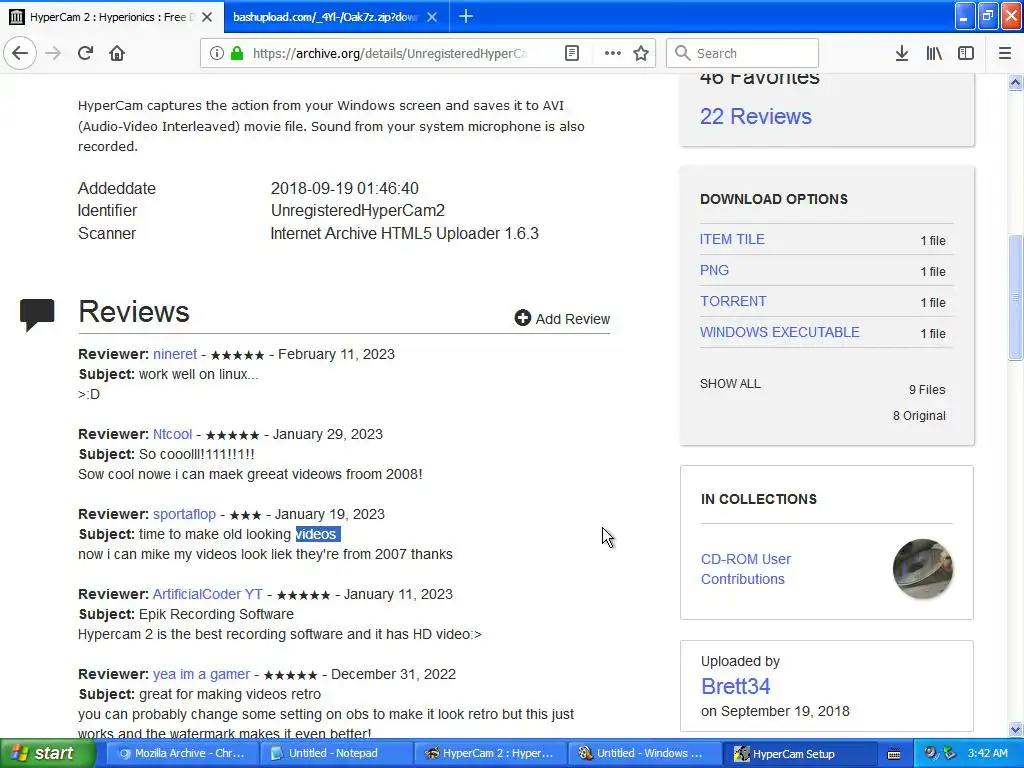Click the taskbar clock showing 3:42 AM
This screenshot has height=768, width=1024.
987,753
